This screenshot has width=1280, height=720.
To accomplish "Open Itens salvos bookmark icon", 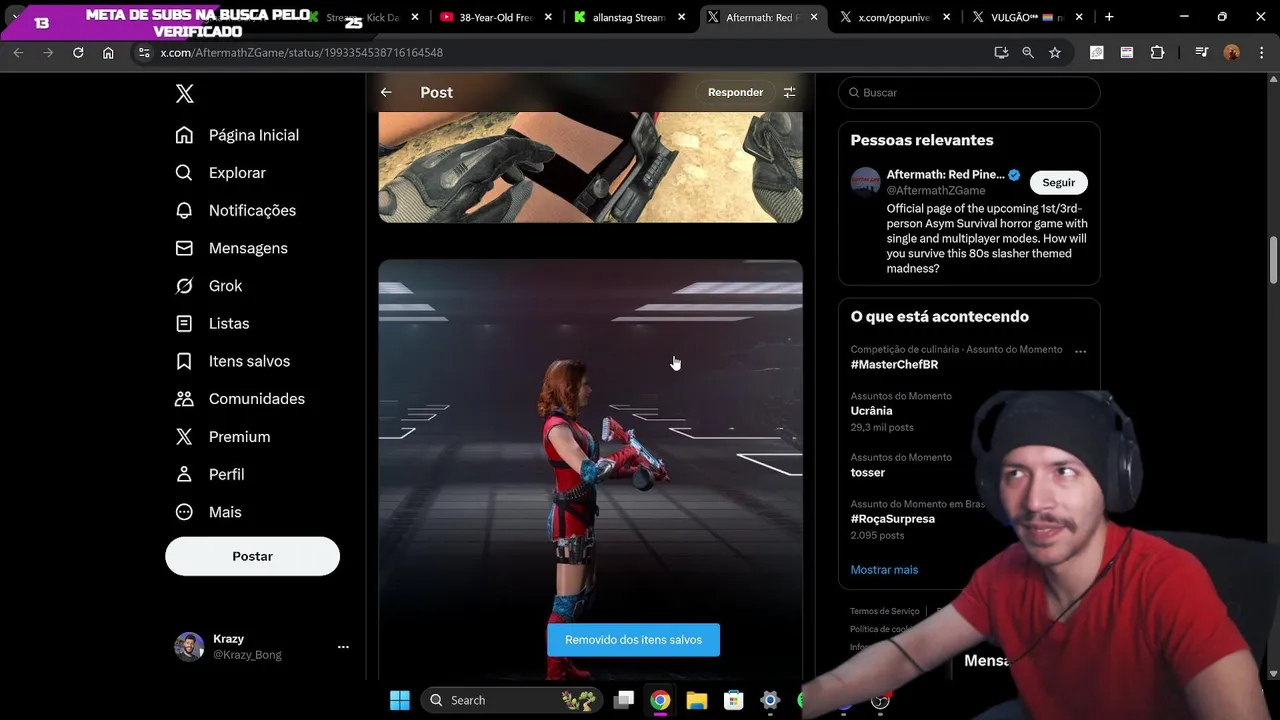I will pos(184,361).
